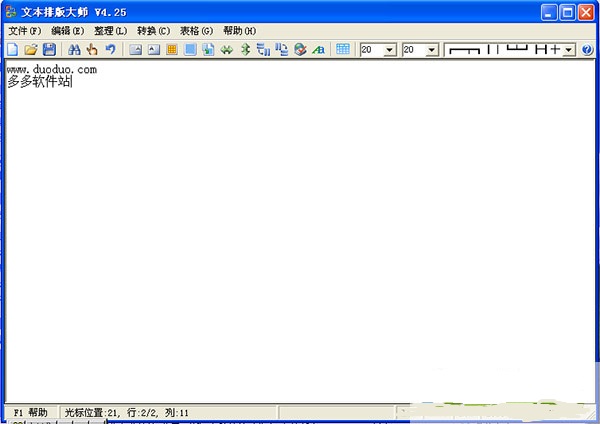Screen dimensions: 600x424
Task: Click the orange grid toolbar icon
Action: [x=172, y=49]
